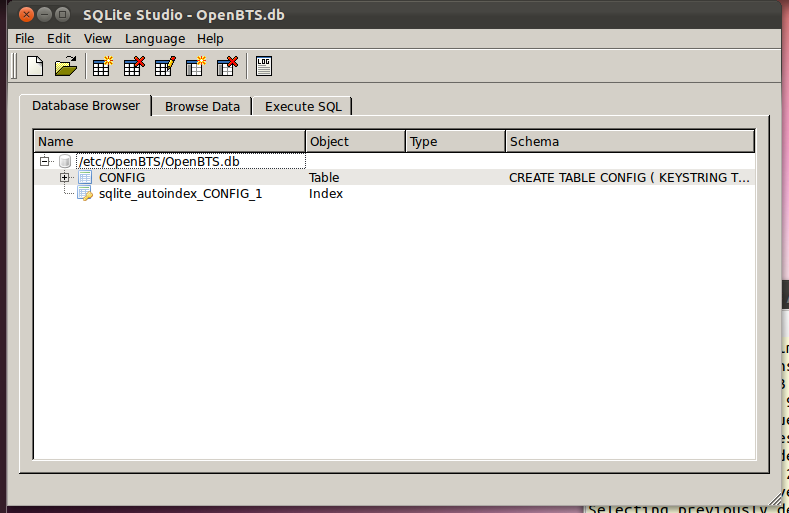Click the Schema column header
Screen dimensions: 789x513
(x=630, y=142)
